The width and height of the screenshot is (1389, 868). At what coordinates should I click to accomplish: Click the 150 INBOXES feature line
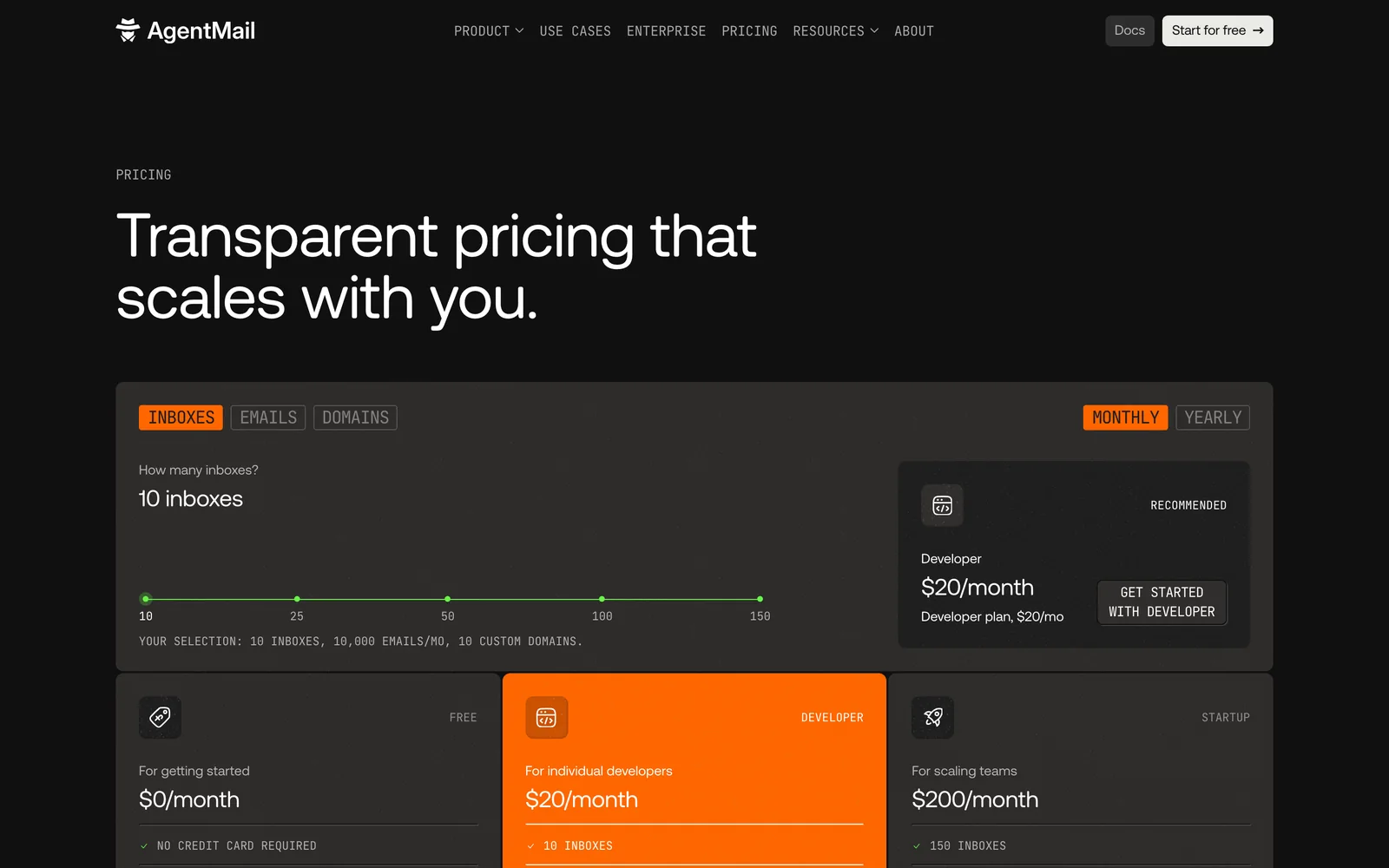tap(968, 845)
